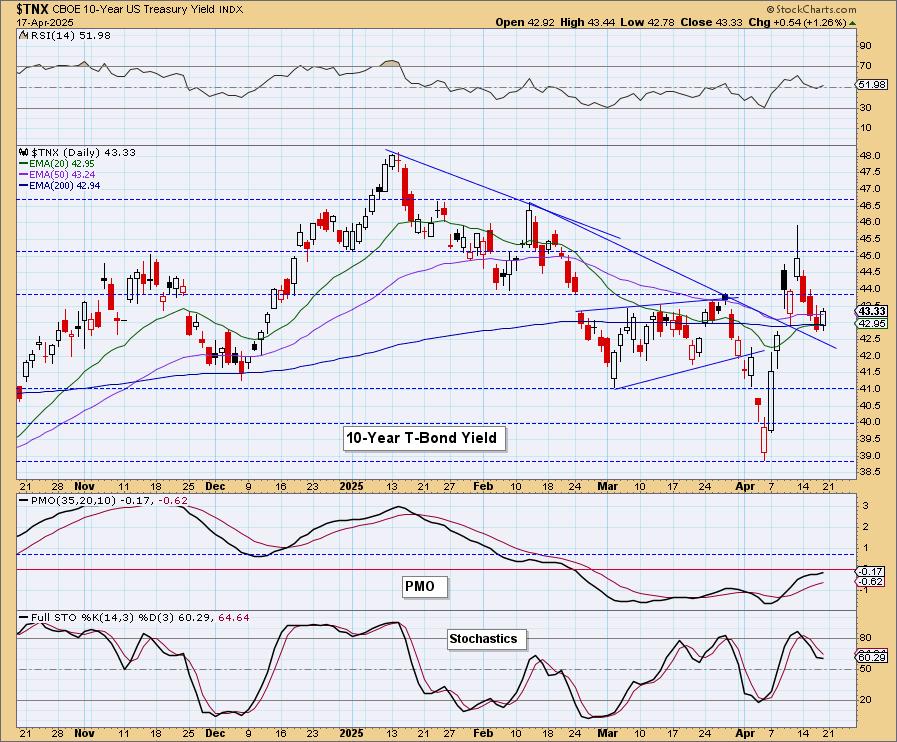Click the 10-Year T-Bond Yield annotation box

click(x=424, y=438)
